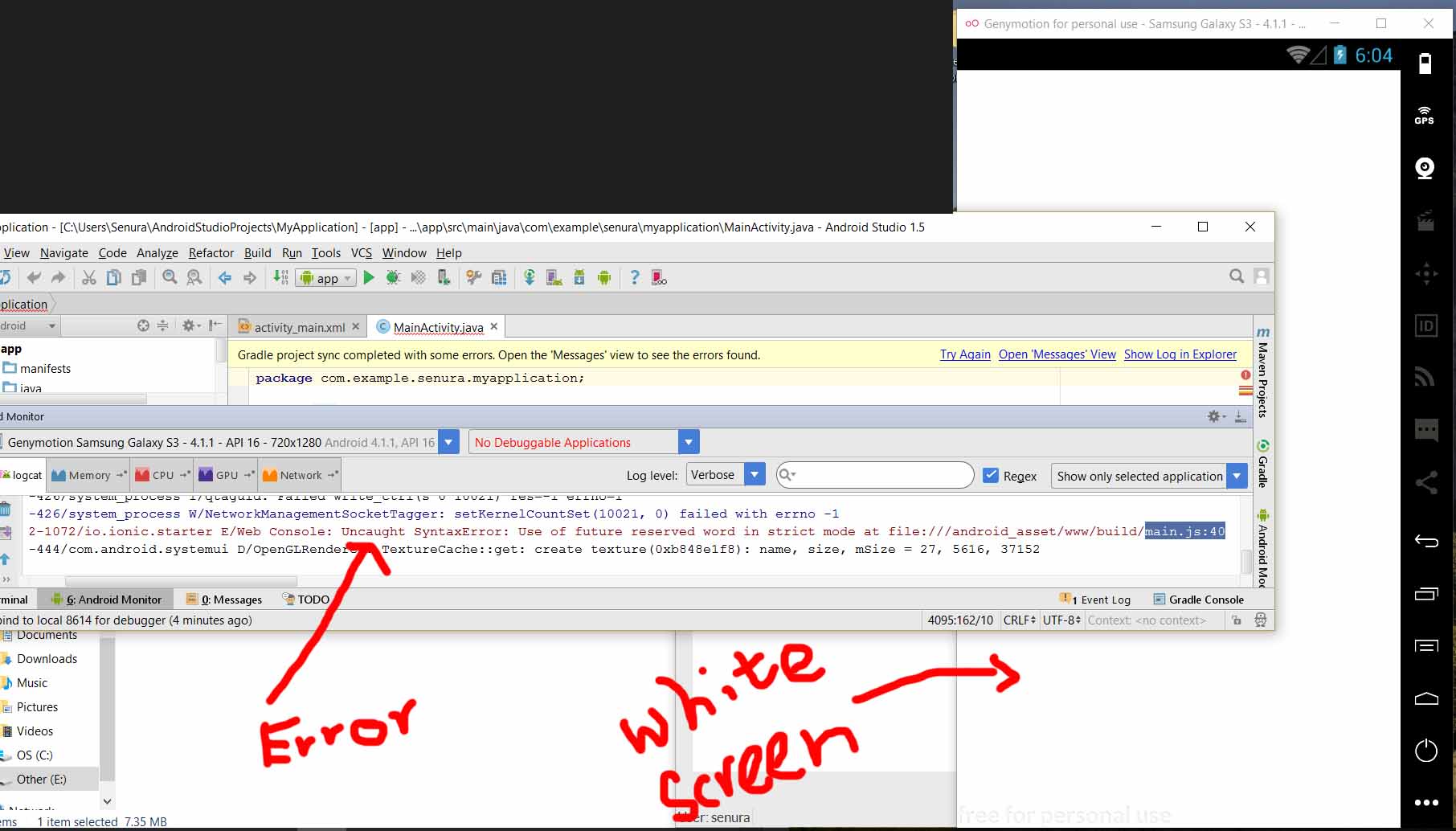The height and width of the screenshot is (831, 1456).
Task: Click the Genymotion battery widget icon
Action: (1425, 63)
